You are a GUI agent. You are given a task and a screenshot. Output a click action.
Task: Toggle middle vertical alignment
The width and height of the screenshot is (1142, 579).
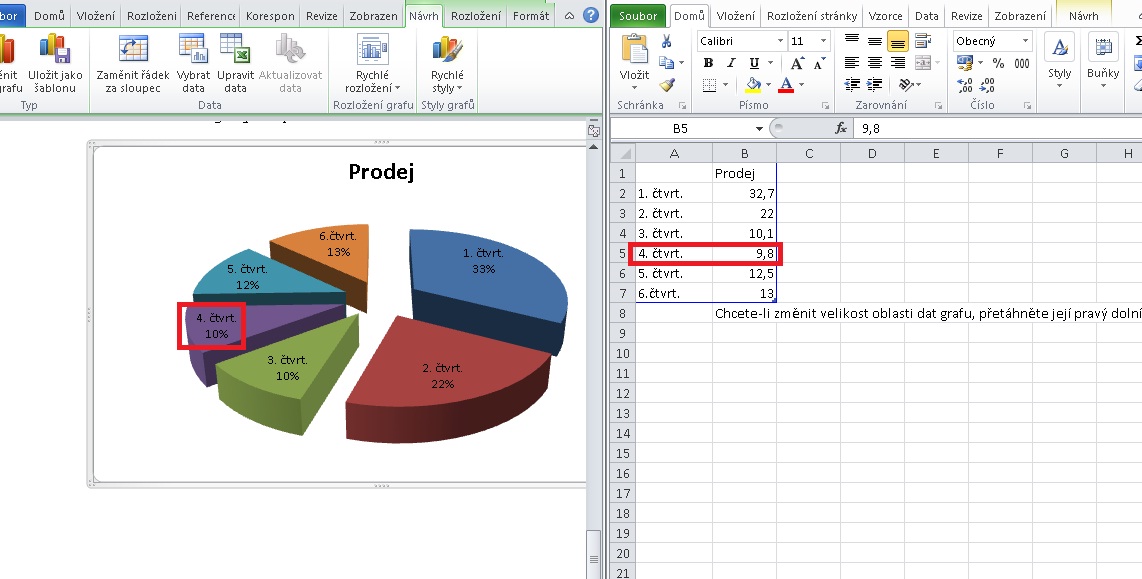pyautogui.click(x=875, y=42)
